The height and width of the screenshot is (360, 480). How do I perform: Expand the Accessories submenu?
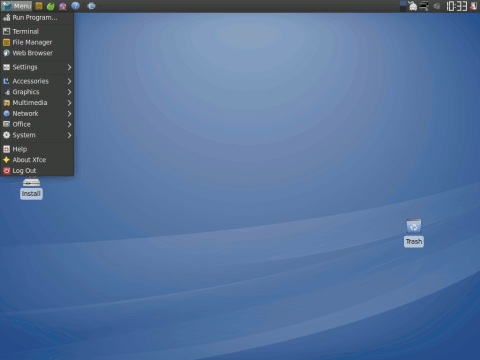[37, 81]
